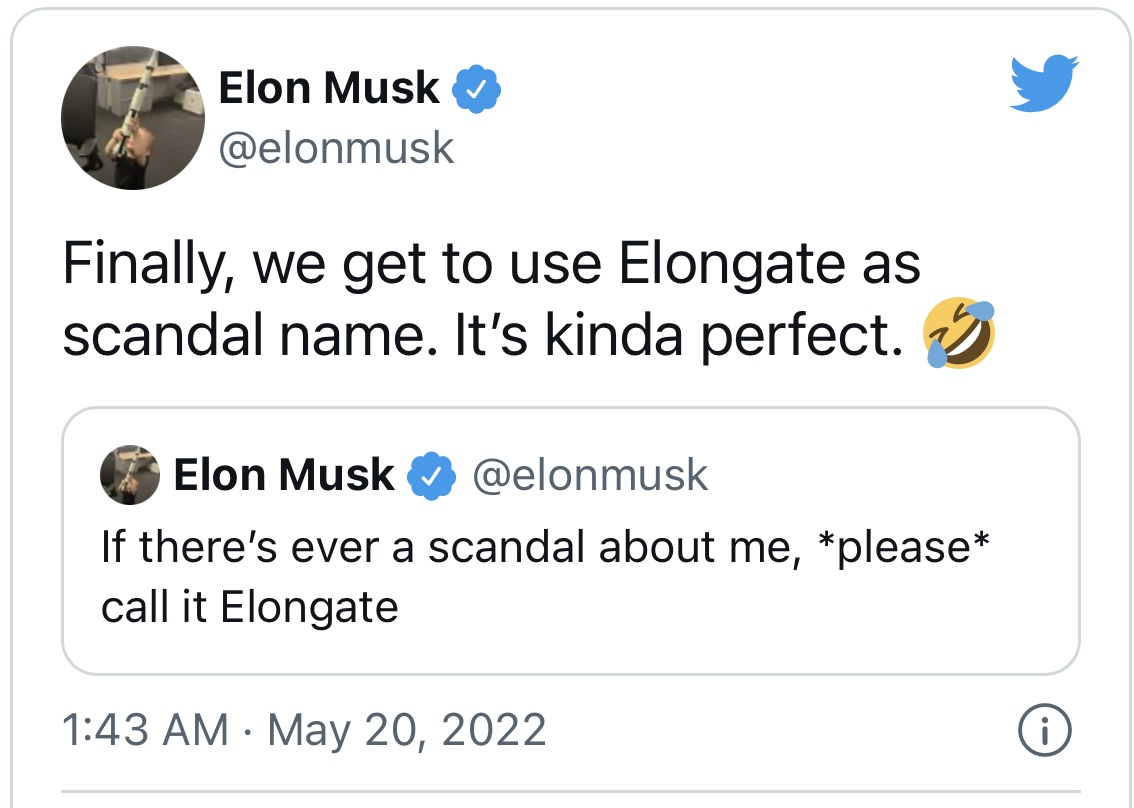The height and width of the screenshot is (808, 1134).
Task: Click the May 20, 2022 date
Action: tap(407, 729)
